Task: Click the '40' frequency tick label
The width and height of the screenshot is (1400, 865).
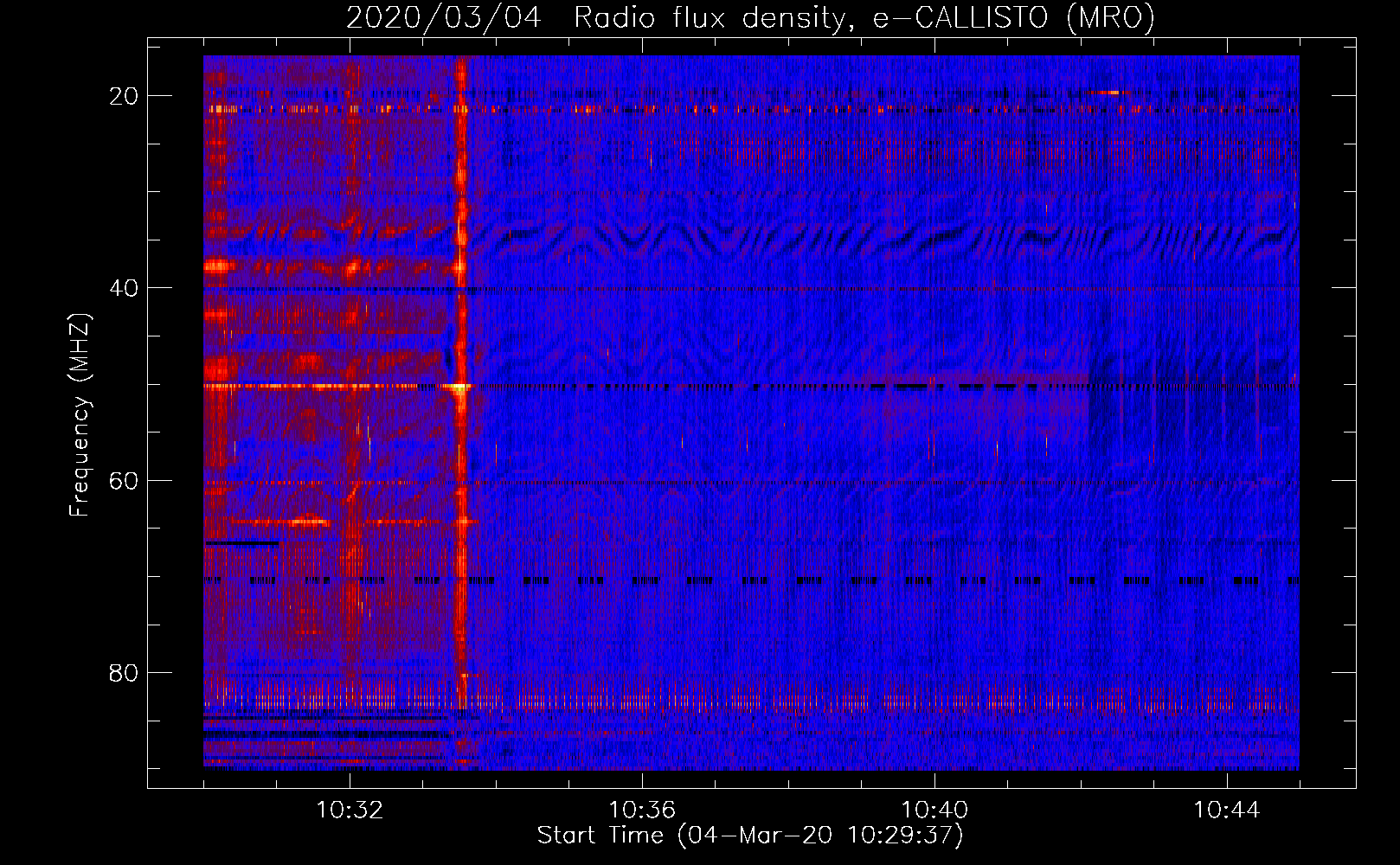Action: click(x=125, y=288)
